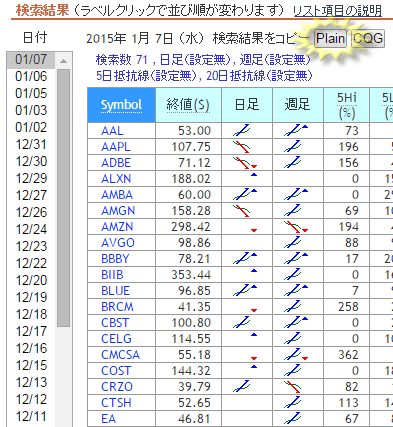Click AMZN's red downtrend 週足 icon
Image resolution: width=393 pixels, height=427 pixels.
(x=292, y=226)
